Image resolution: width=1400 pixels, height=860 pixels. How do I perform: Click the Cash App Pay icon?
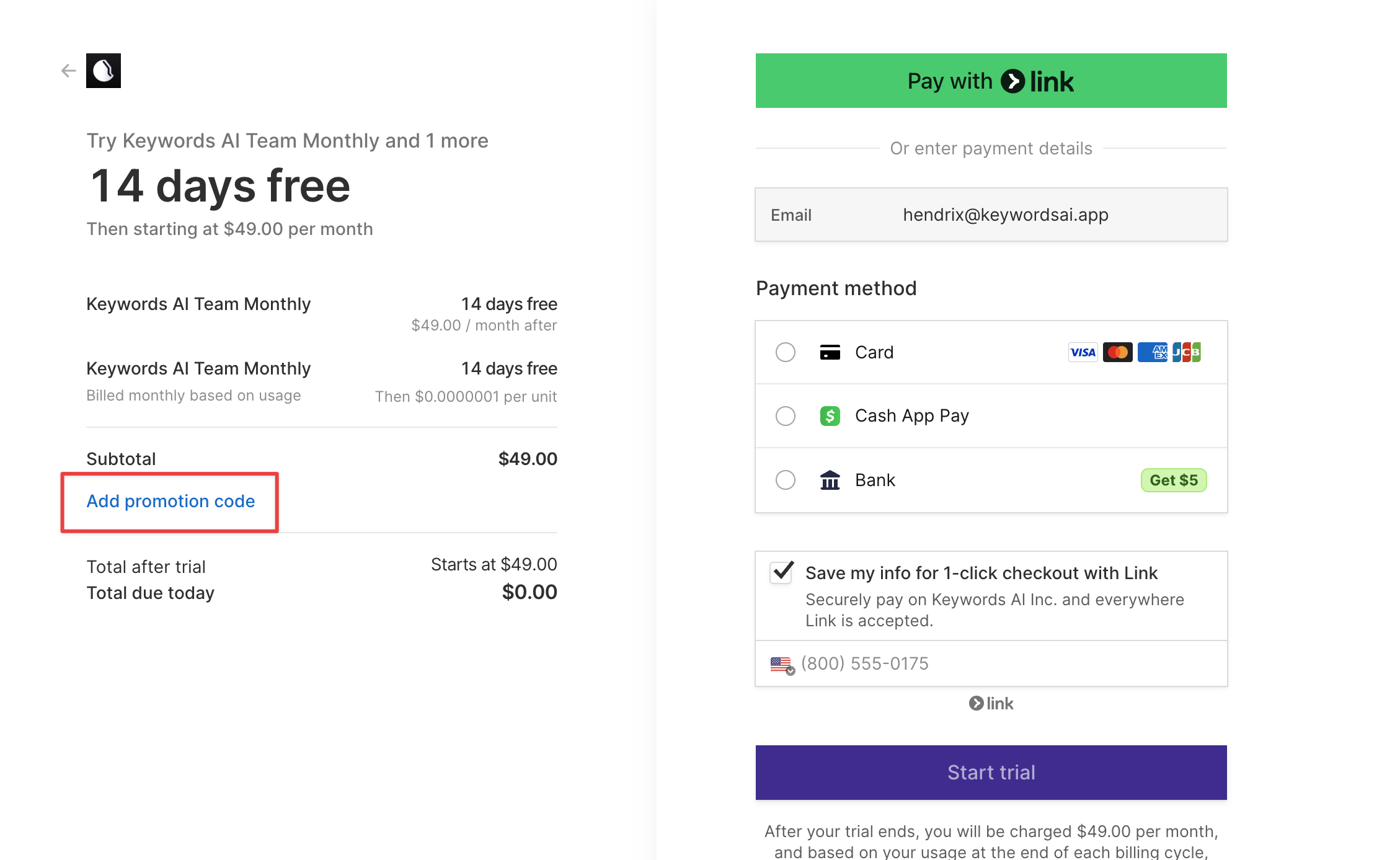[830, 415]
